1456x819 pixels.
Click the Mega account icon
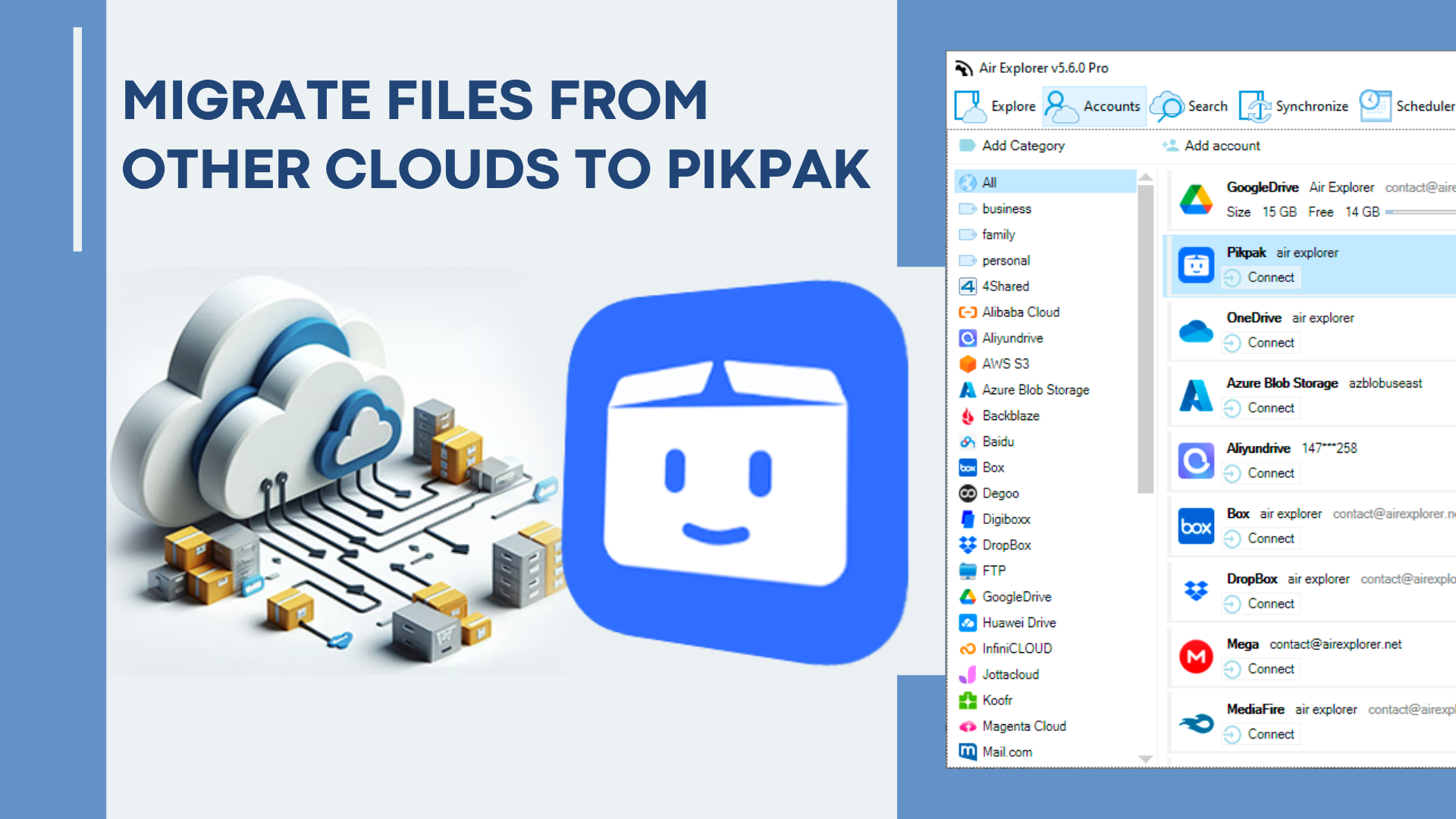click(1197, 657)
